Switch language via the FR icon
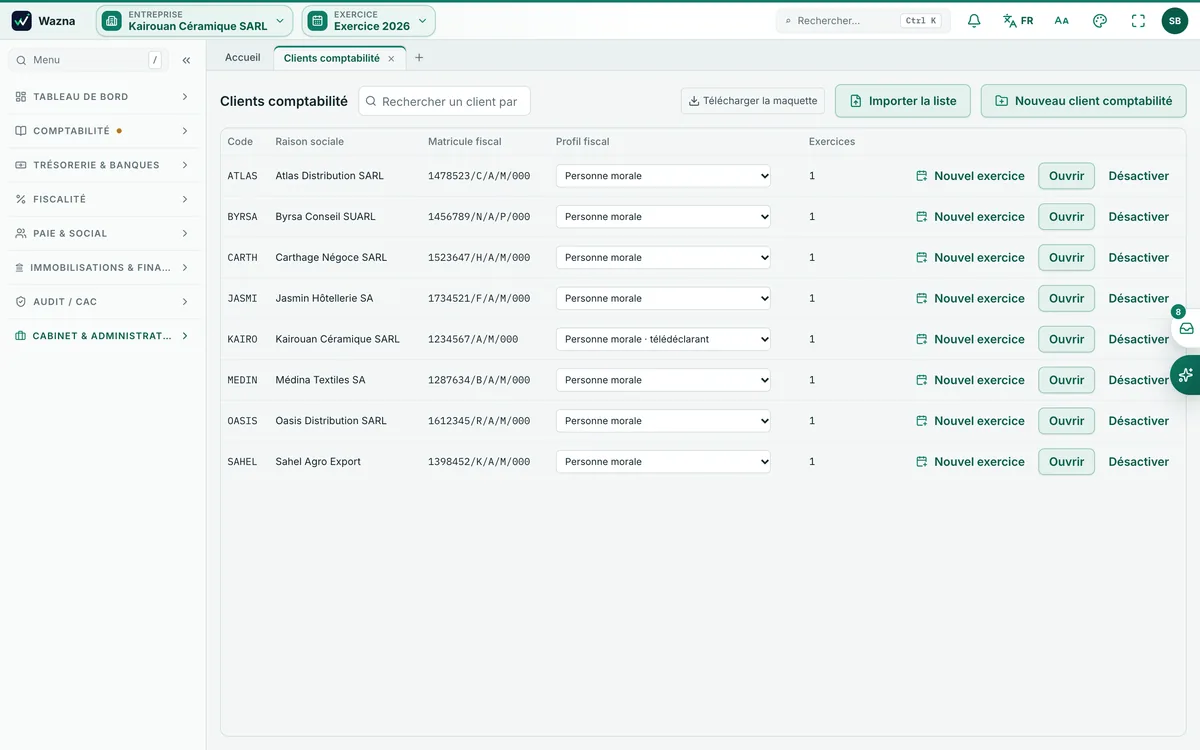Viewport: 1200px width, 750px height. point(1018,21)
